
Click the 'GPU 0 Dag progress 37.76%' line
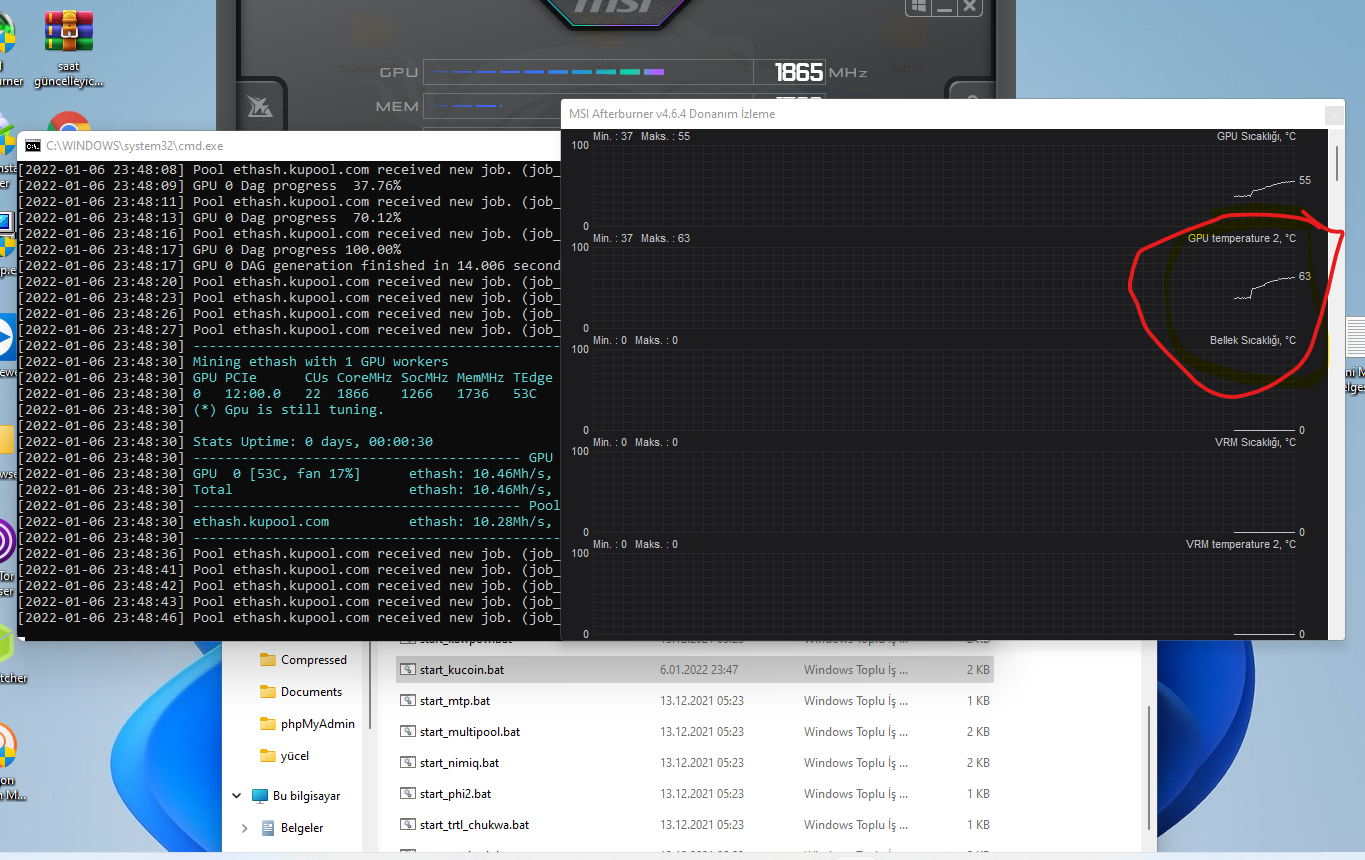pyautogui.click(x=297, y=186)
